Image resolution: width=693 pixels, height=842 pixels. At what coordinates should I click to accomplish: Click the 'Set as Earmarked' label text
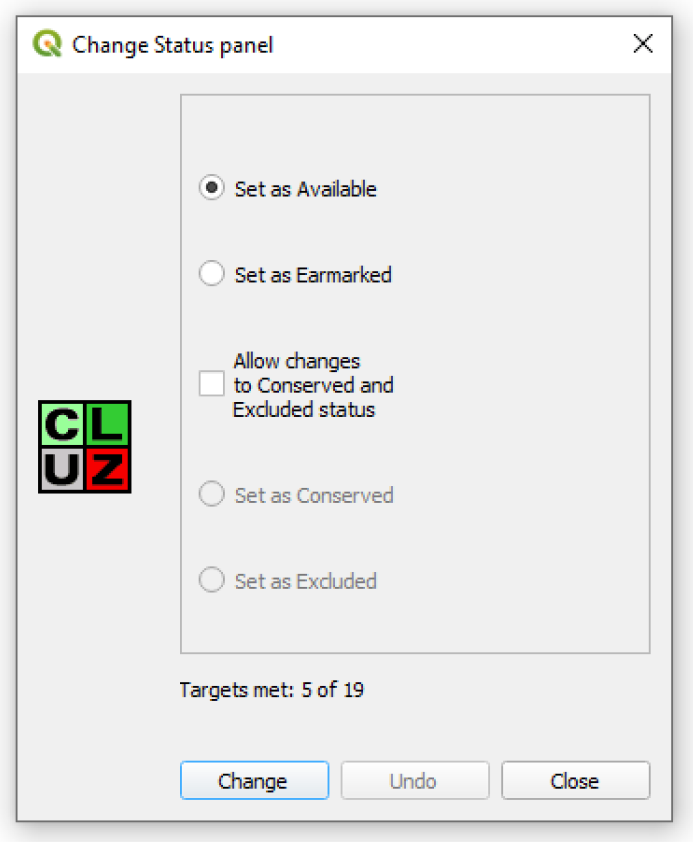coord(313,274)
